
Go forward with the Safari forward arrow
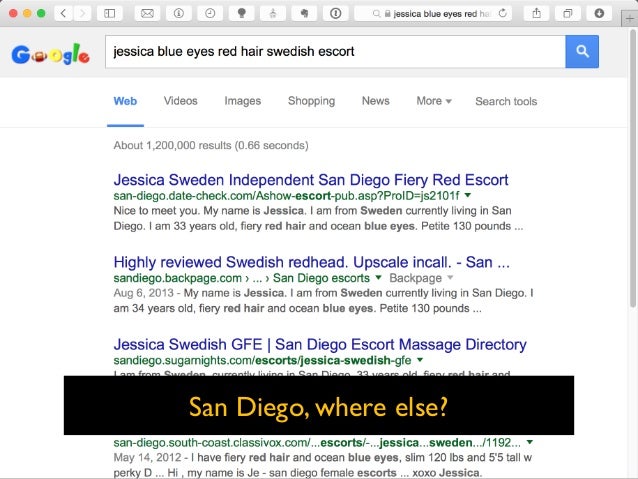tap(82, 13)
